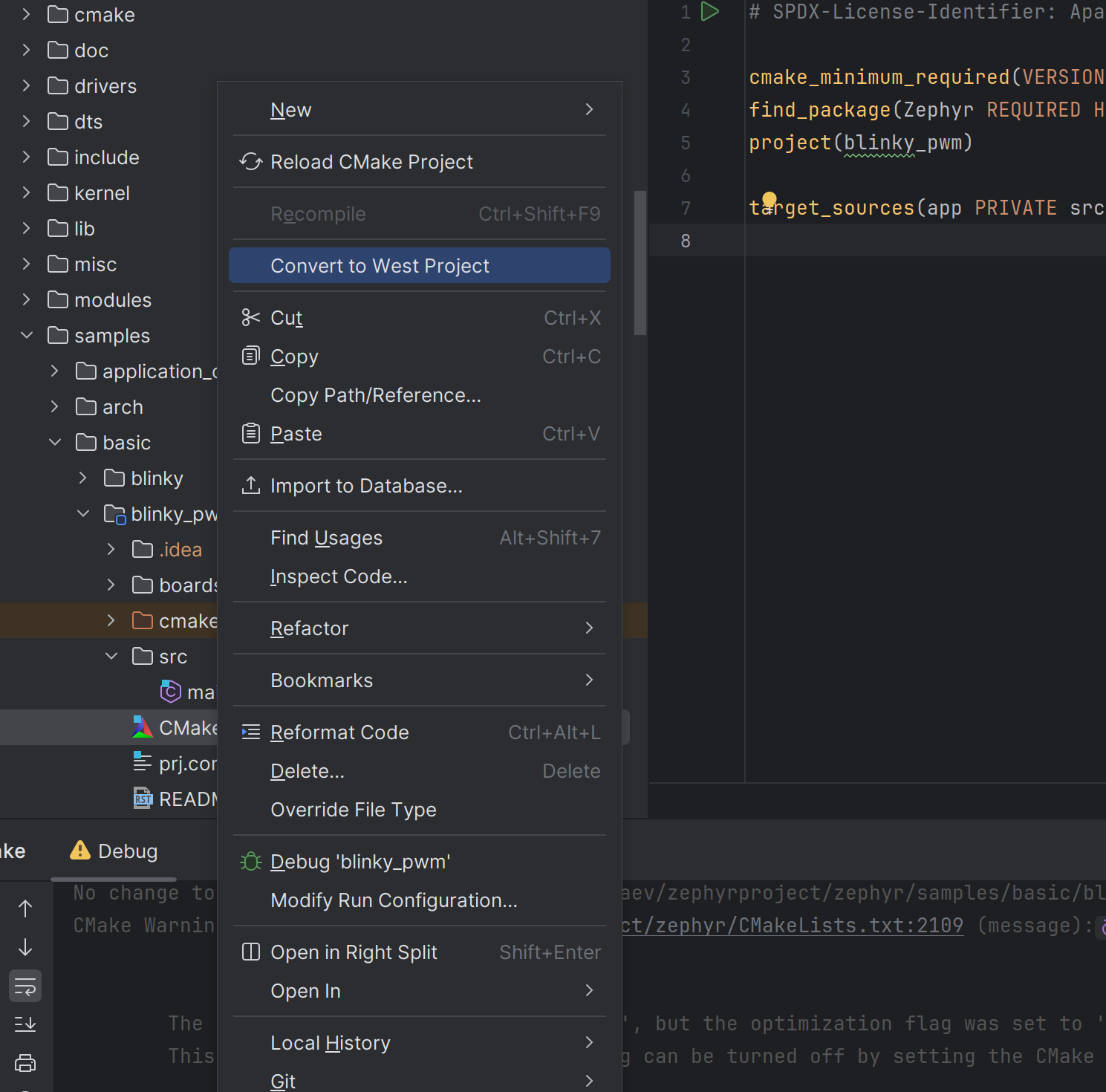Select the dts folder in tree

tap(88, 121)
